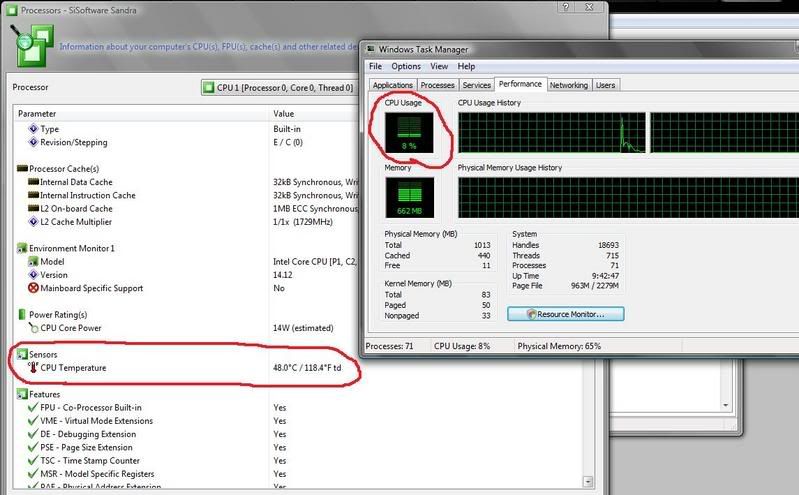799x495 pixels.
Task: Click the checkmark beside PSE - Page Size Extension
Action: point(33,447)
